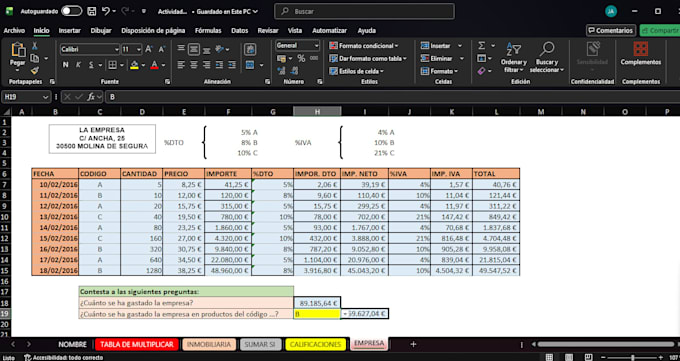Switch to CALIFICACIONES sheet tab
Screen dimensions: 680x361
point(315,345)
